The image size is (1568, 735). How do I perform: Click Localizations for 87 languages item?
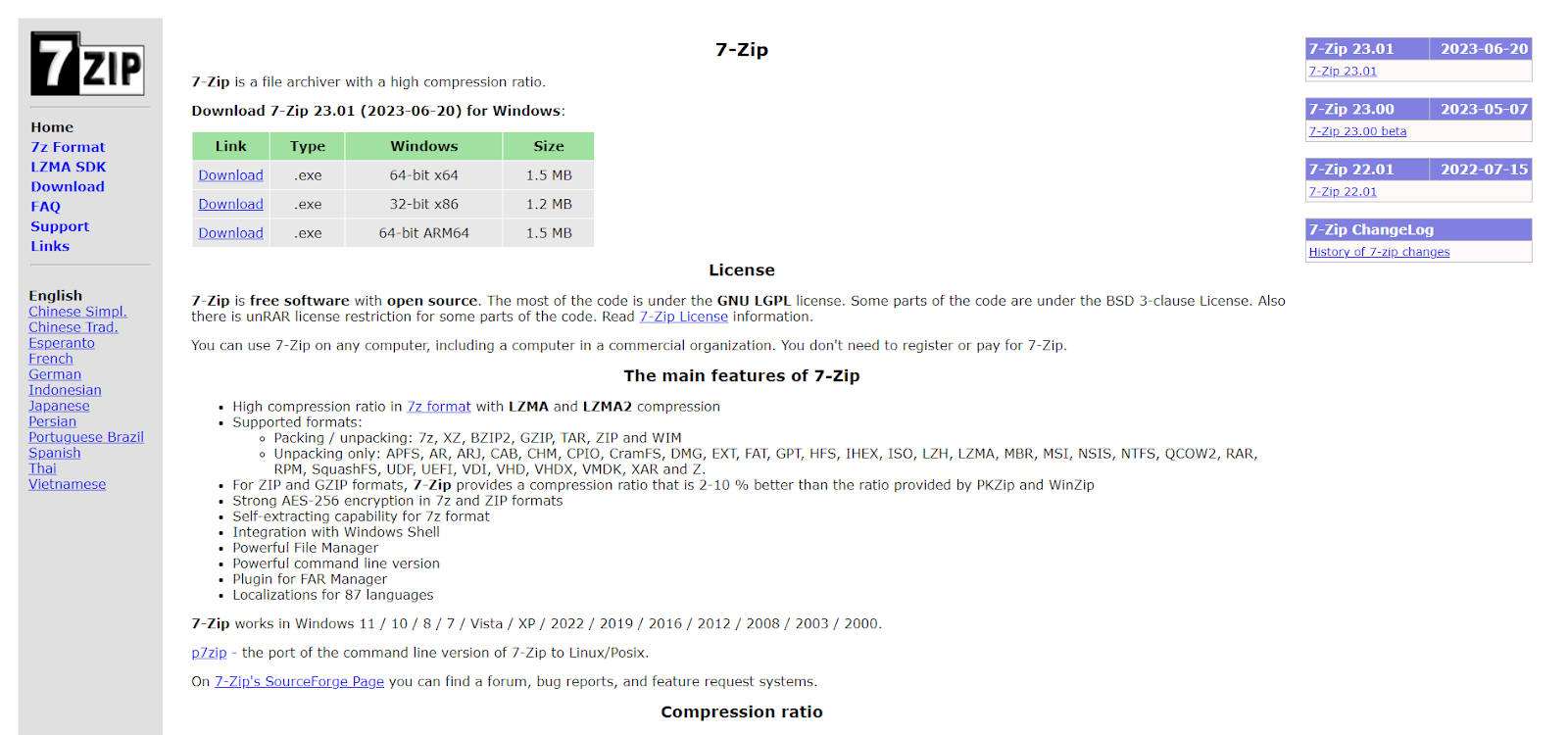332,595
